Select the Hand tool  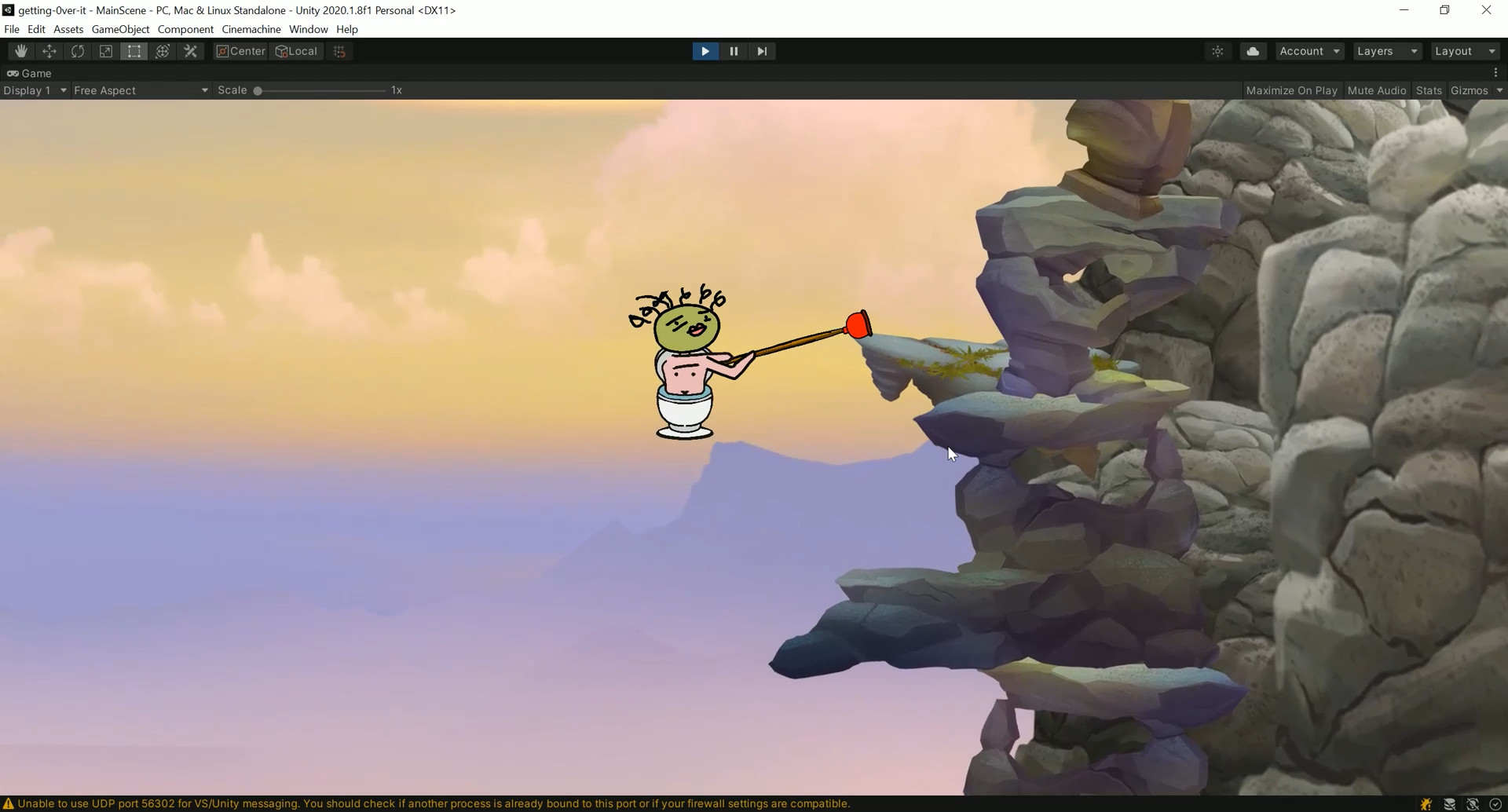pyautogui.click(x=21, y=51)
